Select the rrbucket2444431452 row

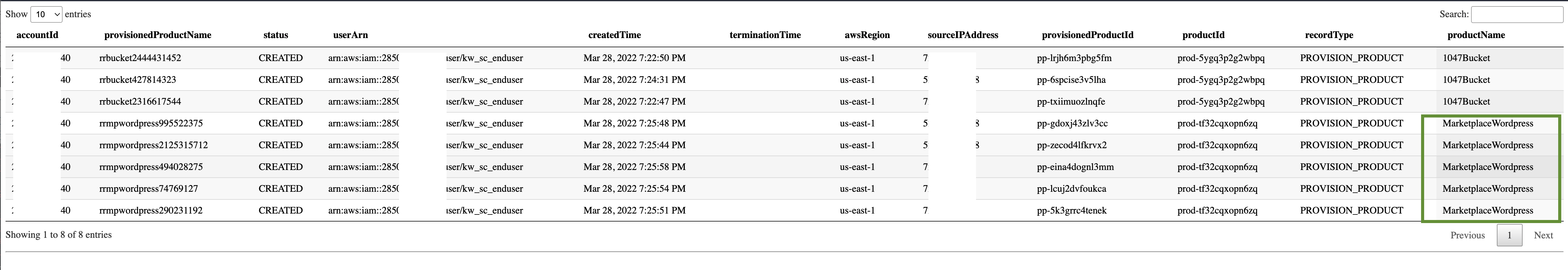[609, 58]
